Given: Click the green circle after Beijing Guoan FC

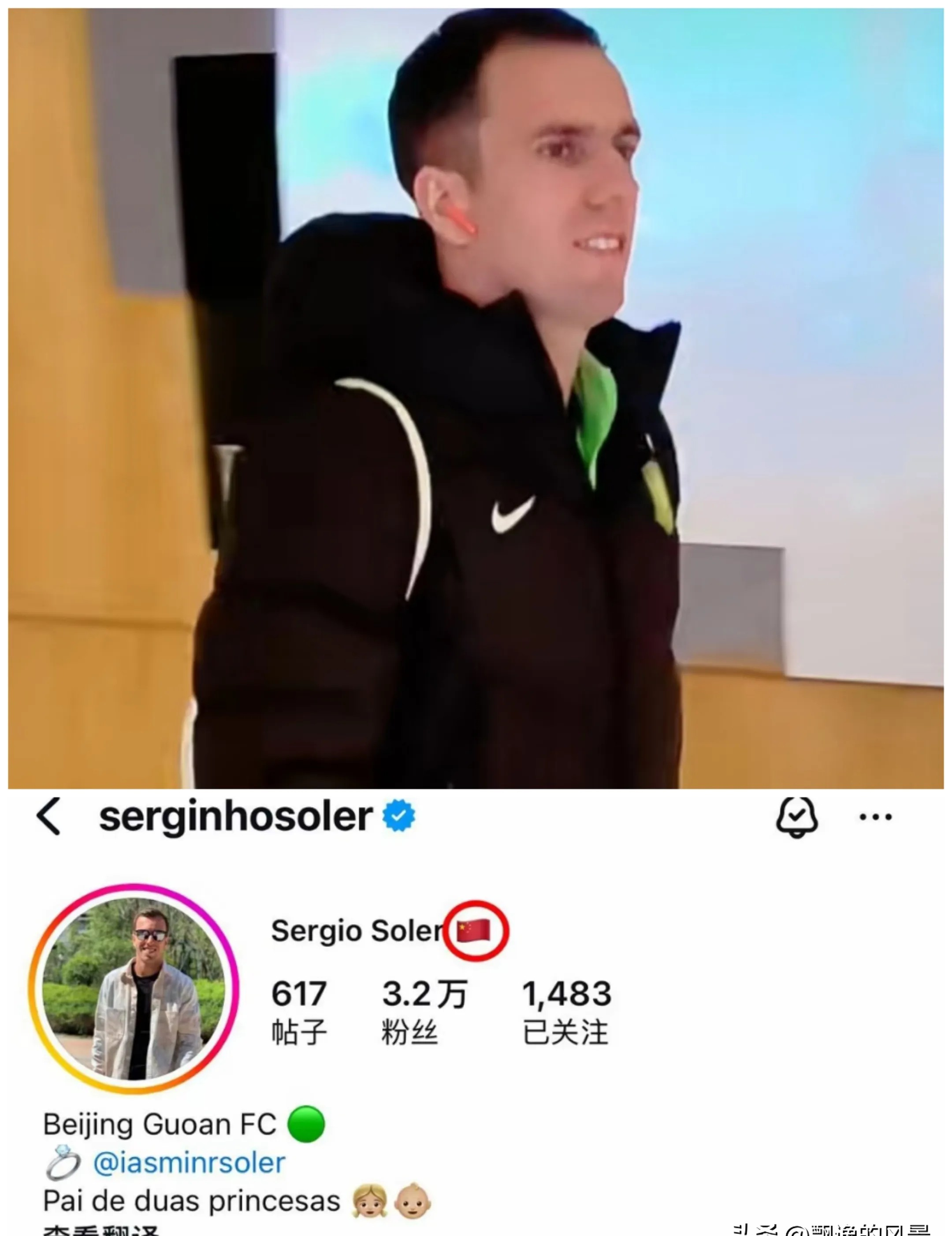Looking at the screenshot, I should point(306,1124).
